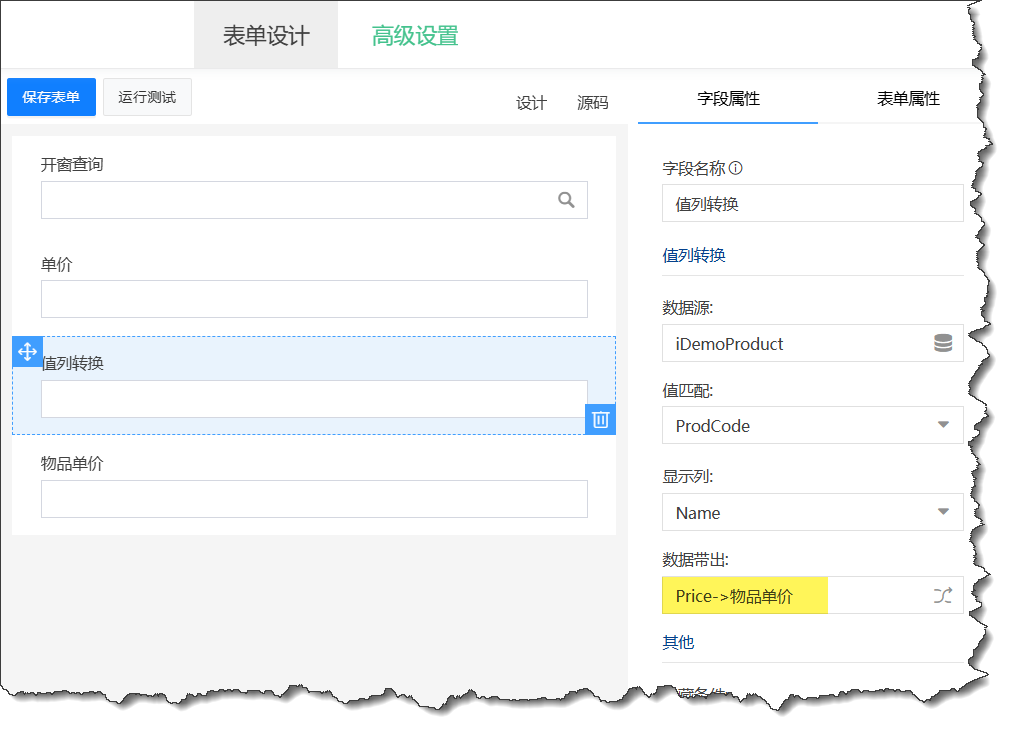Click the 运行测试 button
Image resolution: width=1013 pixels, height=730 pixels.
point(147,97)
